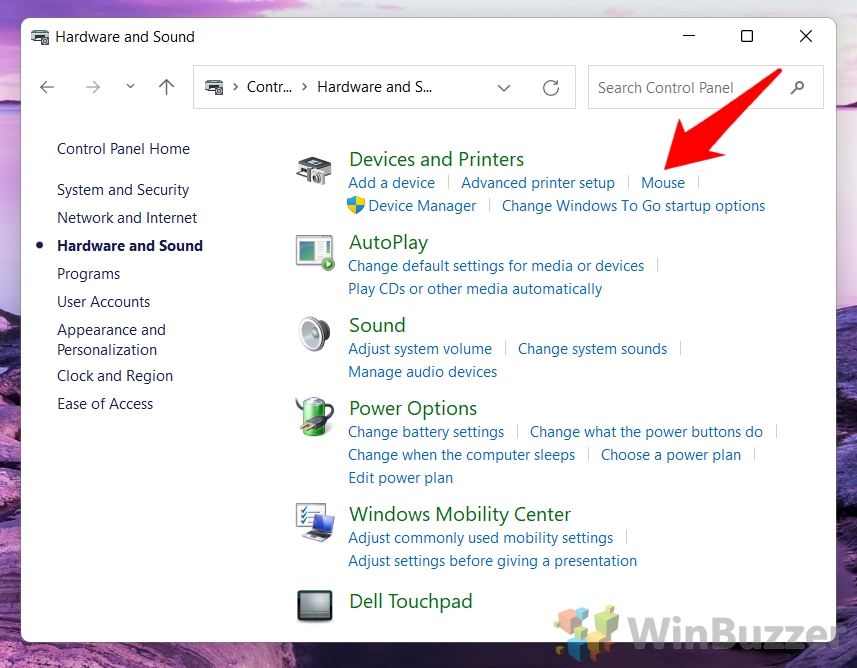This screenshot has height=668, width=857.
Task: Open AutoPlay heading
Action: [x=389, y=242]
